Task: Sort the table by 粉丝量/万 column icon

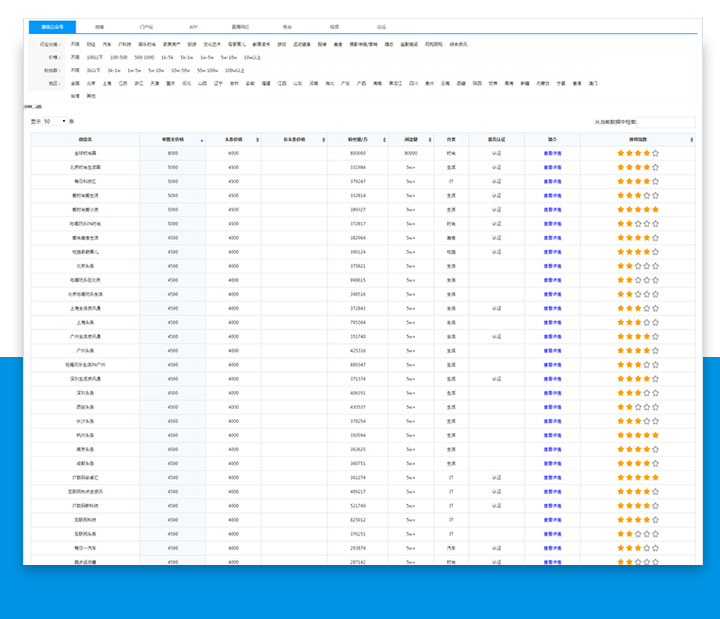Action: (386, 140)
